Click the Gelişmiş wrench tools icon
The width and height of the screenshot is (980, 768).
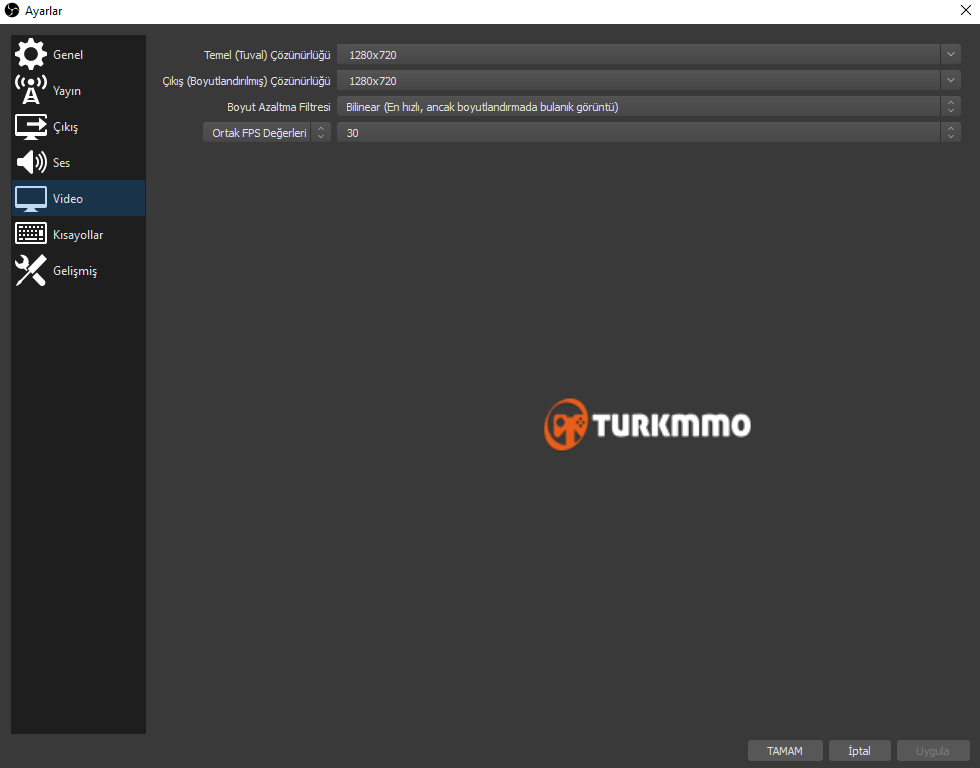click(31, 271)
